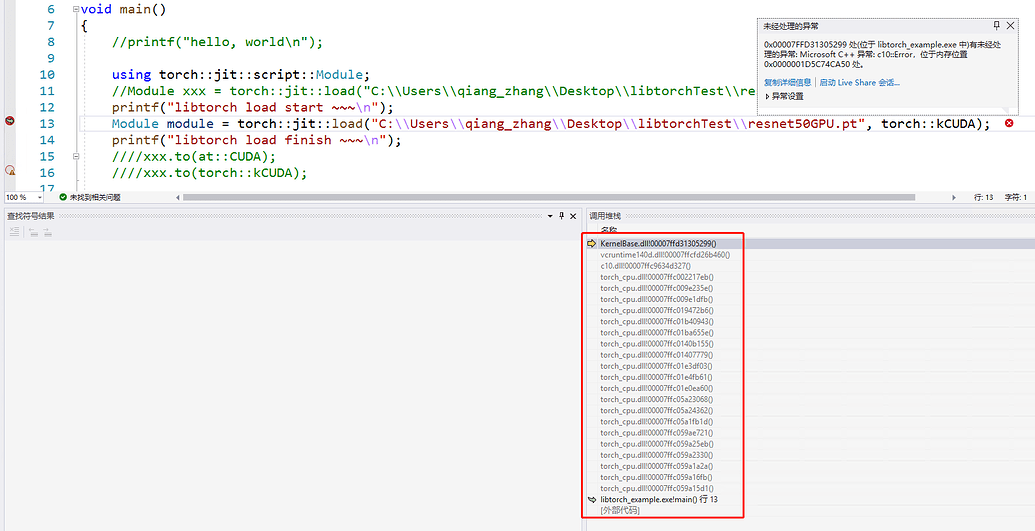
Task: Select the c10.dll stack frame entry
Action: pyautogui.click(x=645, y=266)
